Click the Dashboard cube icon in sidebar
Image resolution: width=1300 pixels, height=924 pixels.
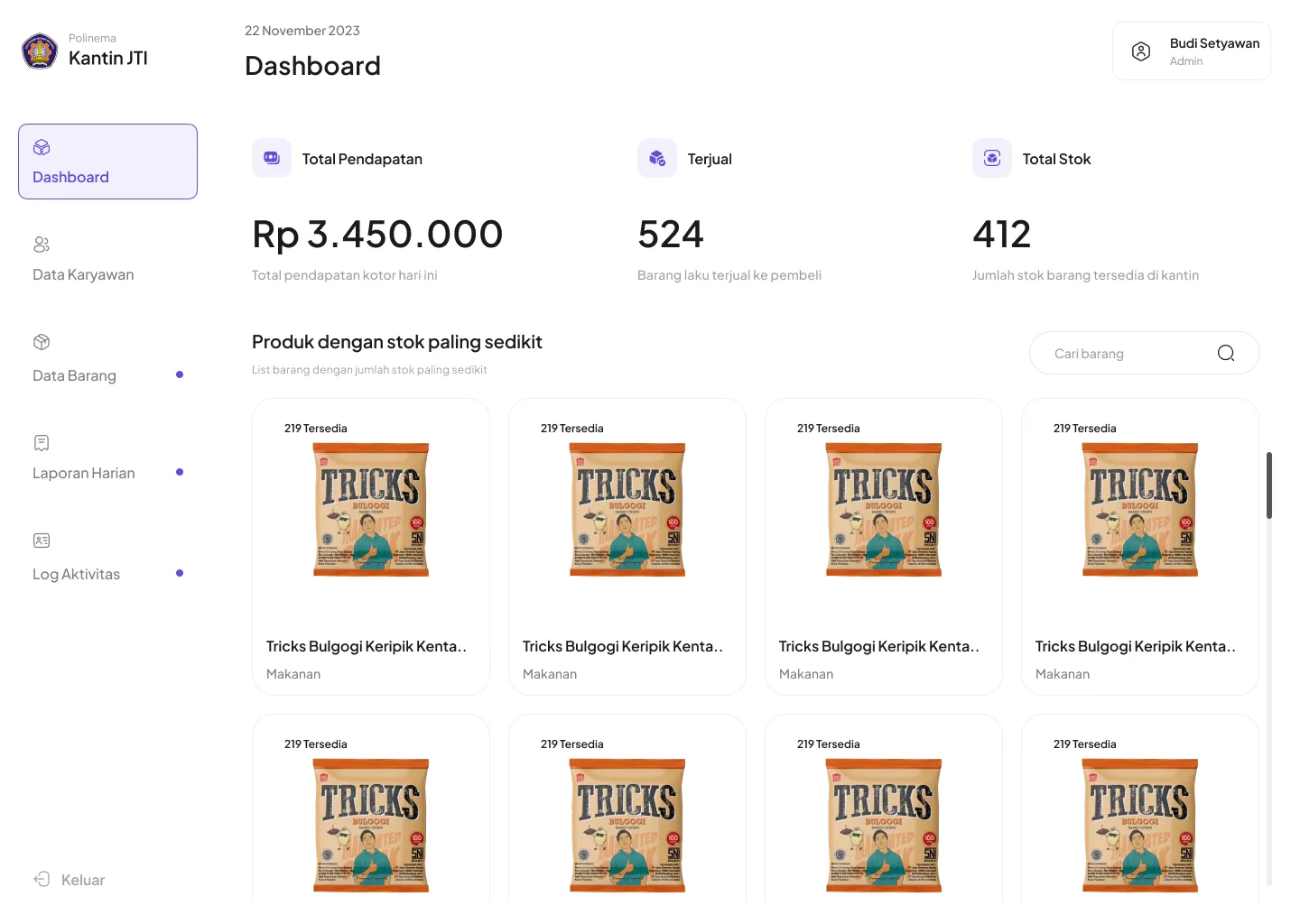[42, 148]
